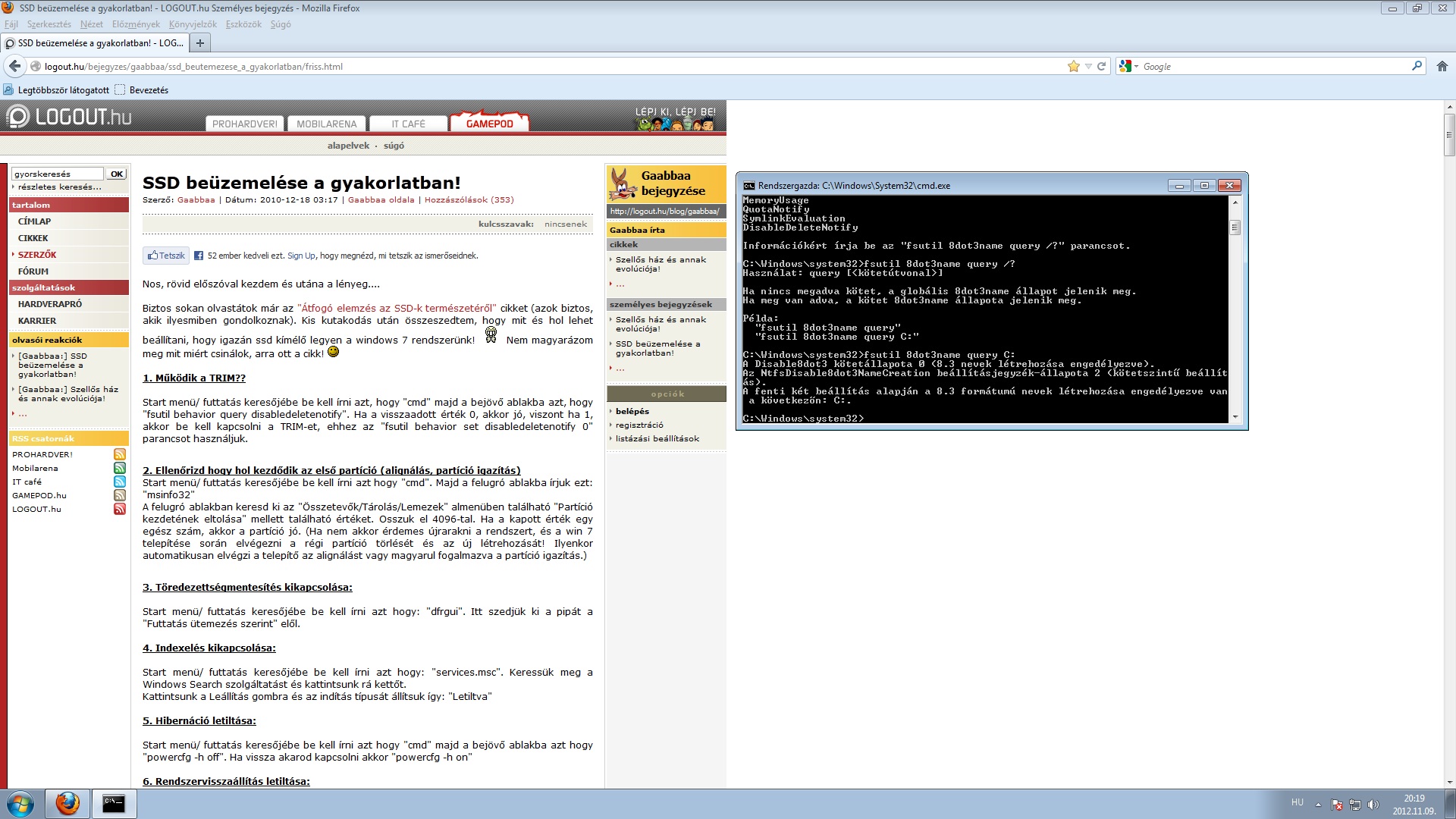Screen dimensions: 1456x819
Task: Show hidden system tray icons arrow
Action: pyautogui.click(x=1318, y=805)
